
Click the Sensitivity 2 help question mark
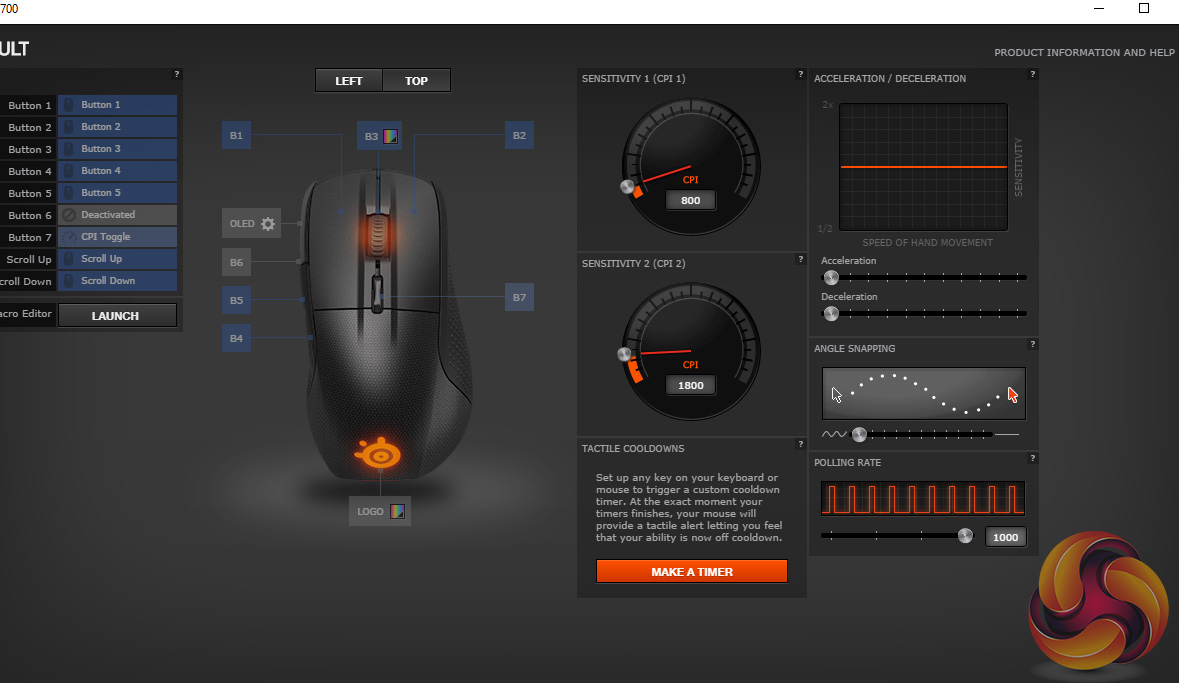[x=800, y=260]
